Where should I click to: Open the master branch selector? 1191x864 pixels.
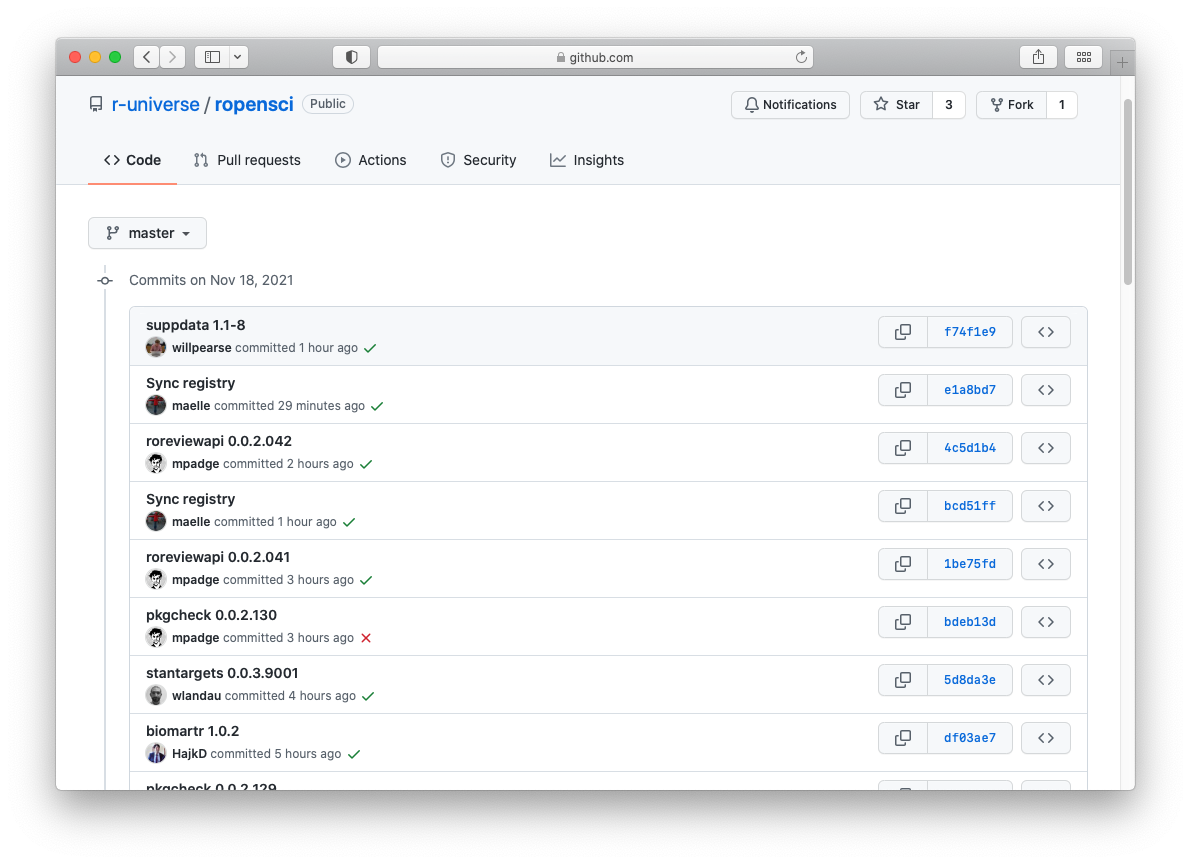pos(147,233)
